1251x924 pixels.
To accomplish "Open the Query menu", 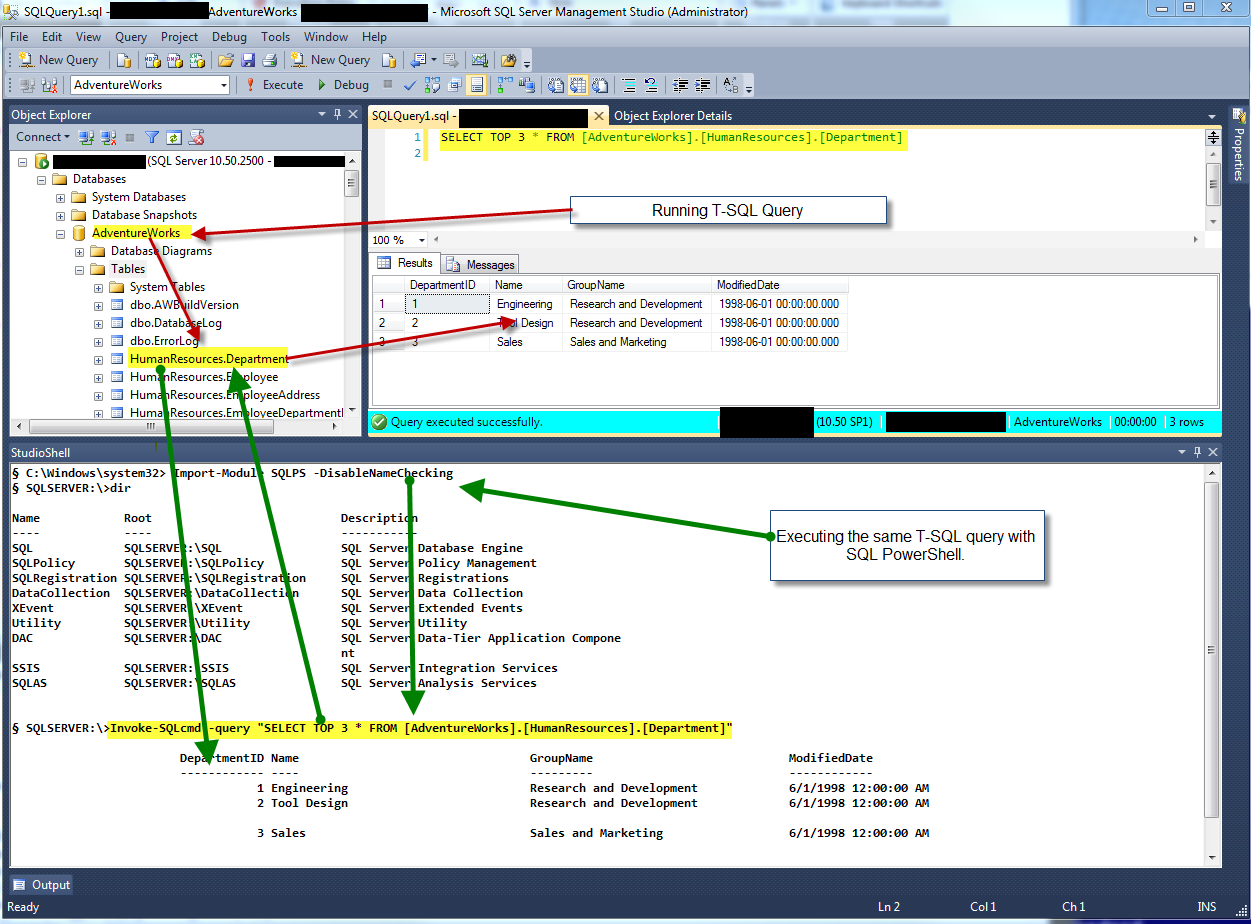I will 131,37.
